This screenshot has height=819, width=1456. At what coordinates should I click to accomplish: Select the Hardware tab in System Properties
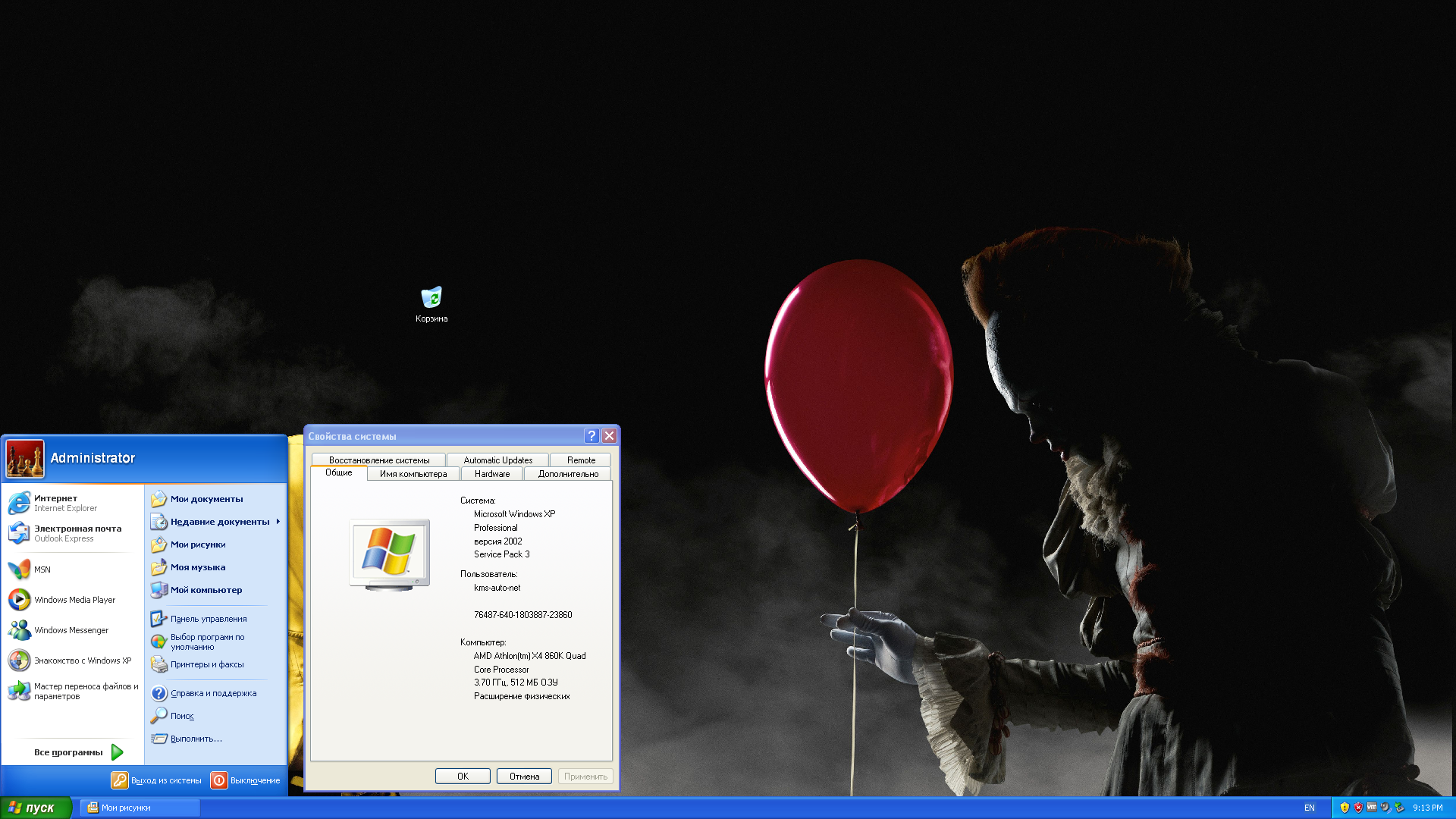point(489,473)
